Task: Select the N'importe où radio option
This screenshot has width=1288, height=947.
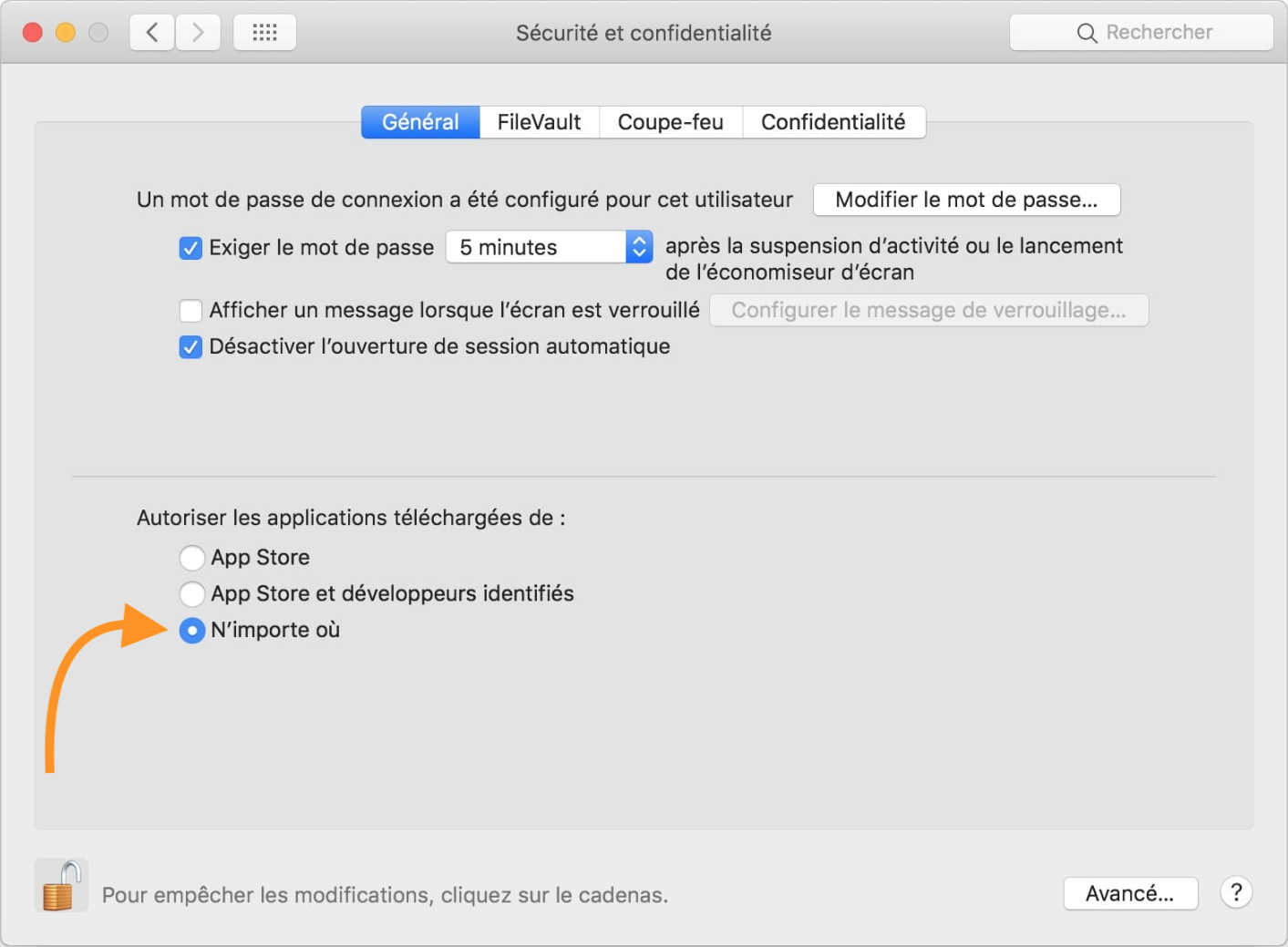Action: tap(191, 630)
